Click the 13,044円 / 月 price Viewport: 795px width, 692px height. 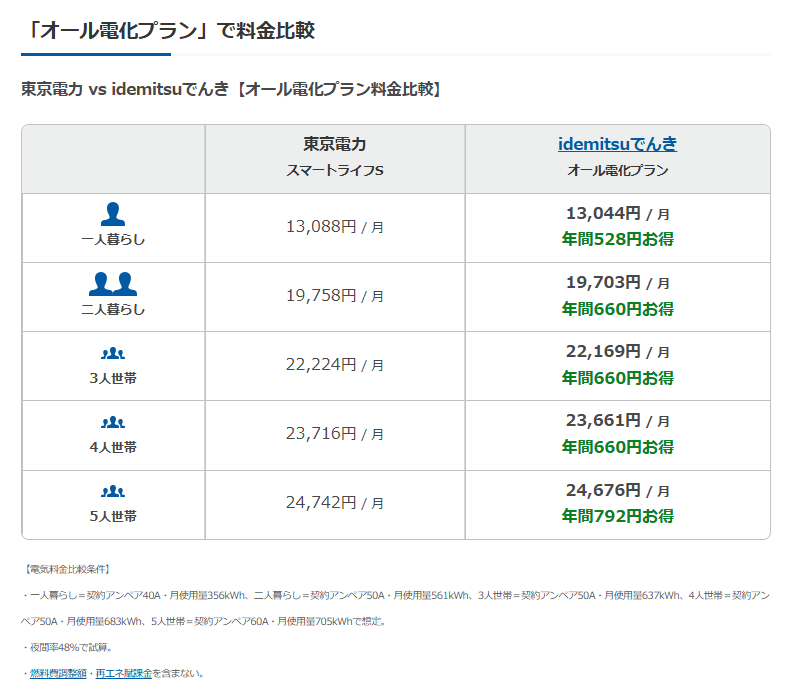618,213
